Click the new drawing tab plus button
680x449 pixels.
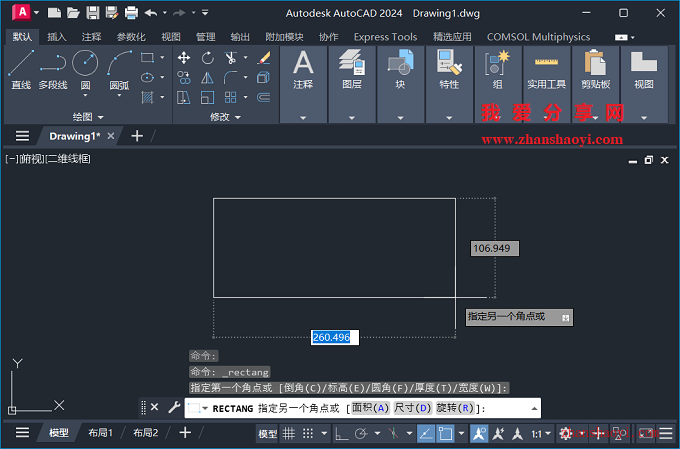click(x=137, y=136)
